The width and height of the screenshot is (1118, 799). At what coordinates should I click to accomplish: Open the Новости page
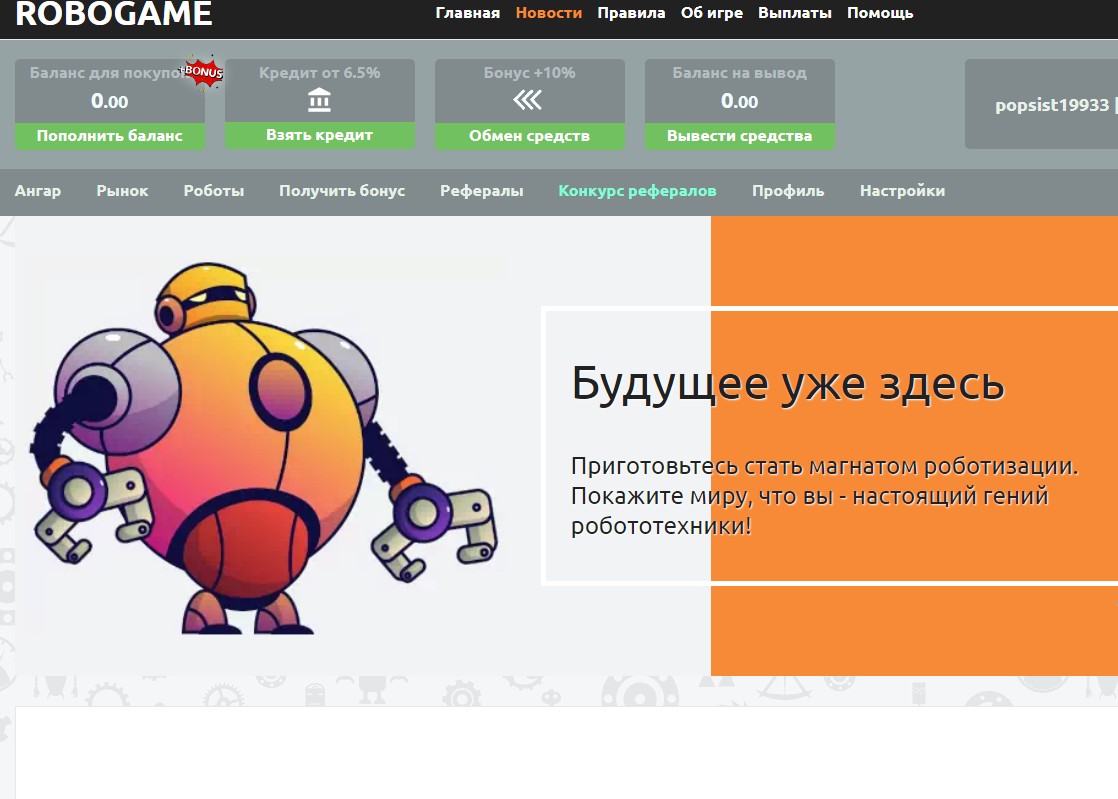point(548,13)
